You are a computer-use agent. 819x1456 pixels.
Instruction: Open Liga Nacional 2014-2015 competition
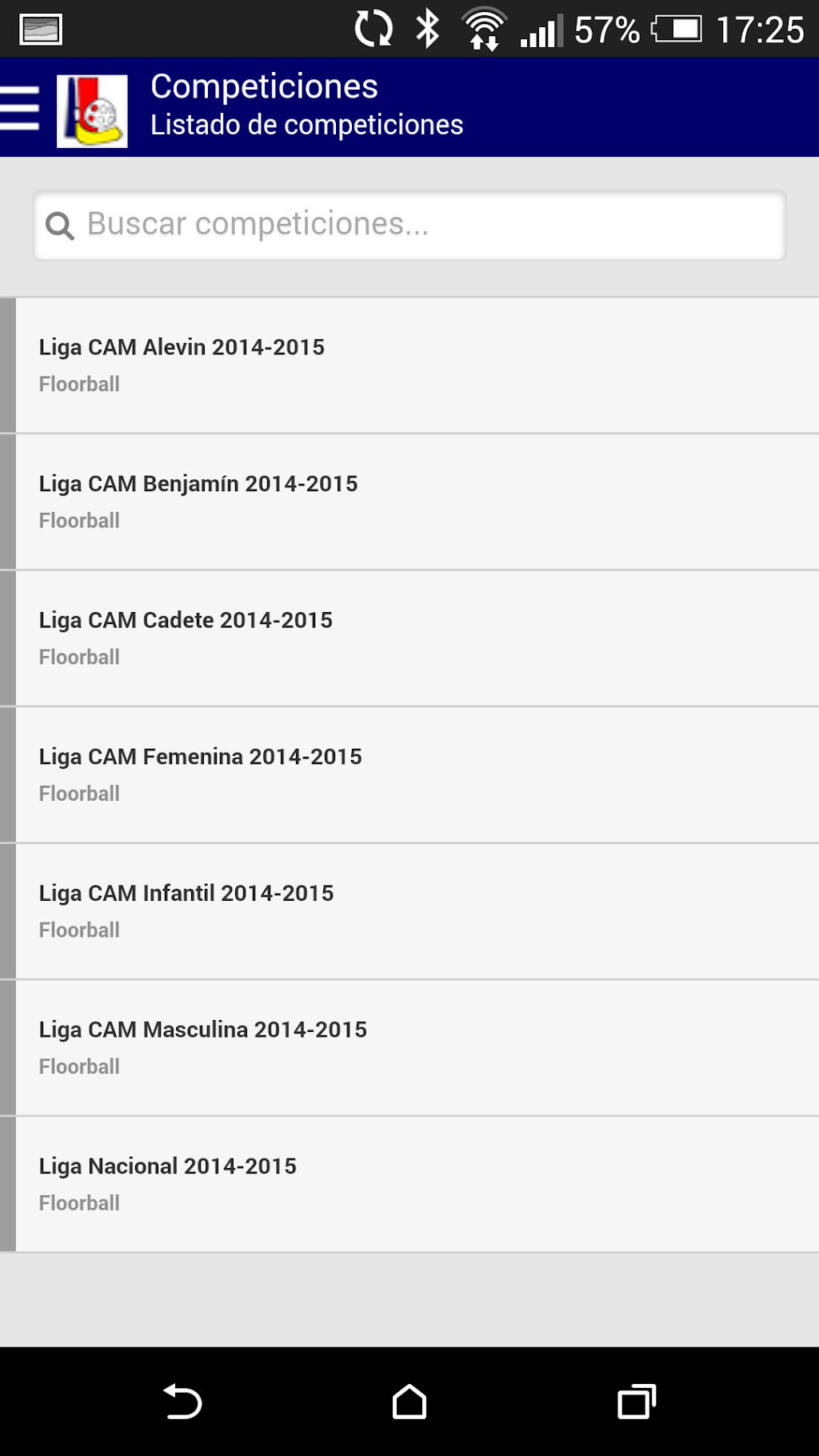point(416,1184)
